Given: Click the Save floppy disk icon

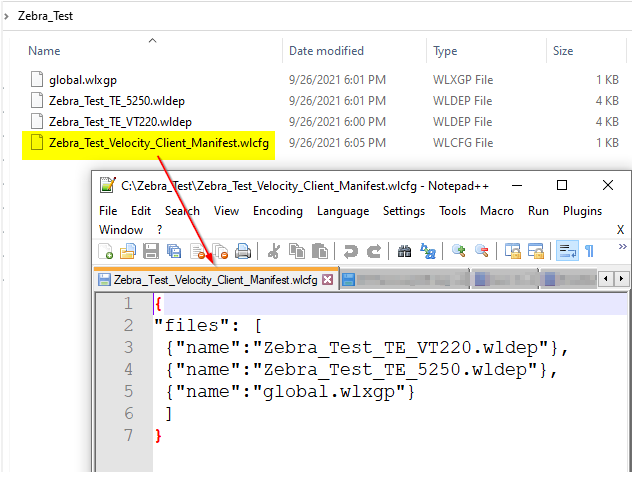Looking at the screenshot, I should pos(151,251).
